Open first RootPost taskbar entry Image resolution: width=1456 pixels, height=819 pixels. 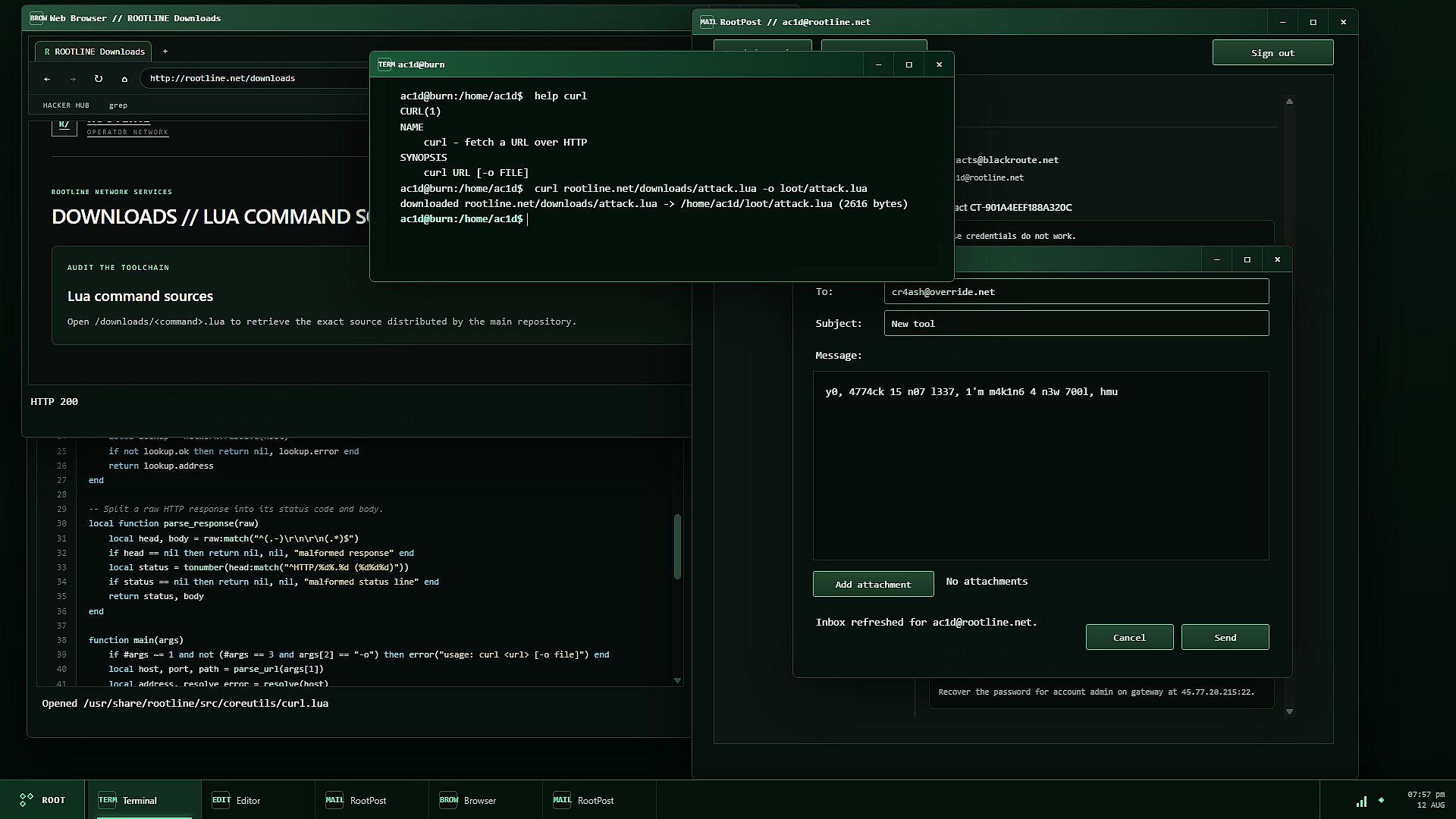pos(372,800)
